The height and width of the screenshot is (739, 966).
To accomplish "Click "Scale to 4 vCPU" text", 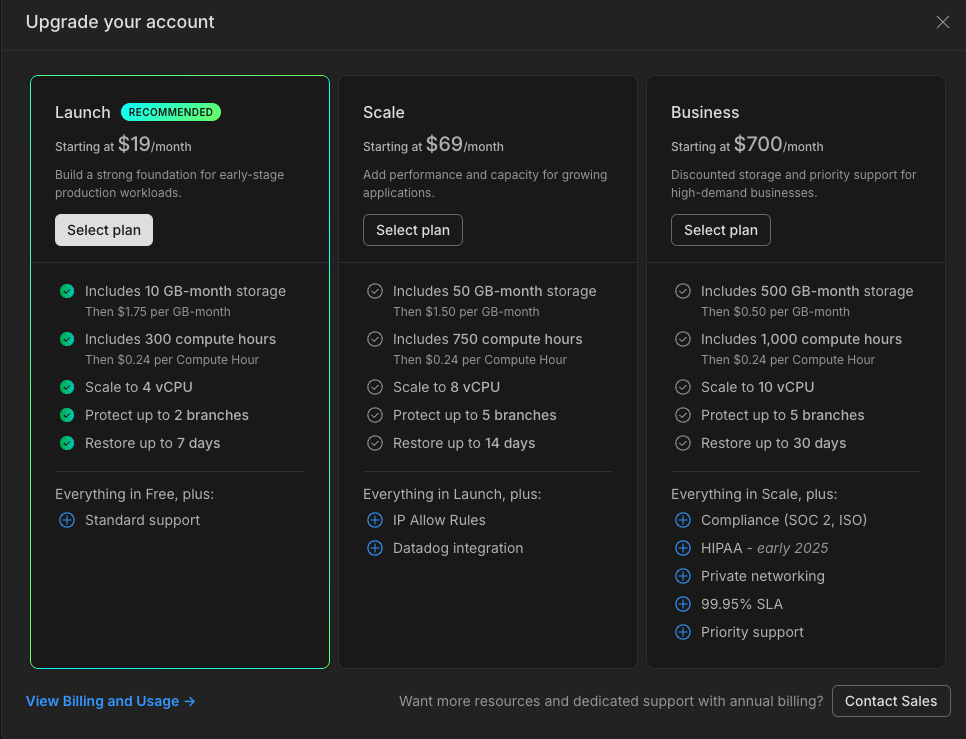I will coord(139,387).
